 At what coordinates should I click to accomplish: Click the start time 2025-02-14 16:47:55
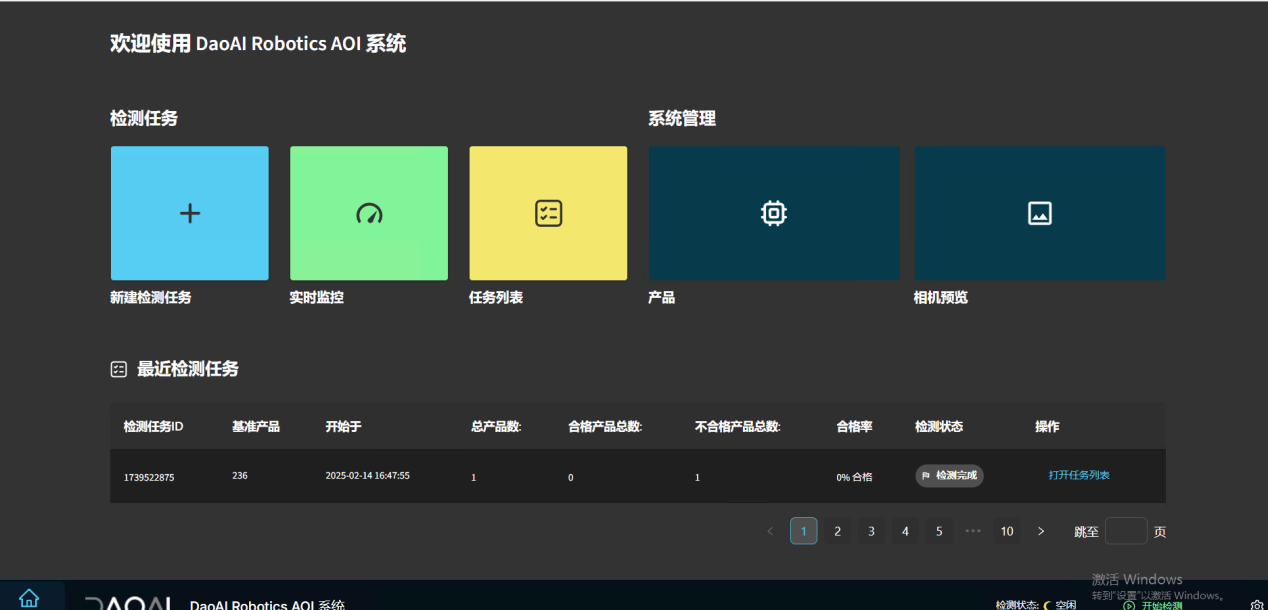point(367,476)
